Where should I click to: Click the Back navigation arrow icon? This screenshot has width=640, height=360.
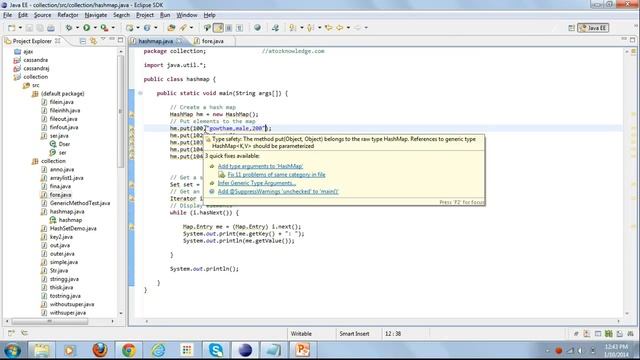pyautogui.click(x=340, y=28)
